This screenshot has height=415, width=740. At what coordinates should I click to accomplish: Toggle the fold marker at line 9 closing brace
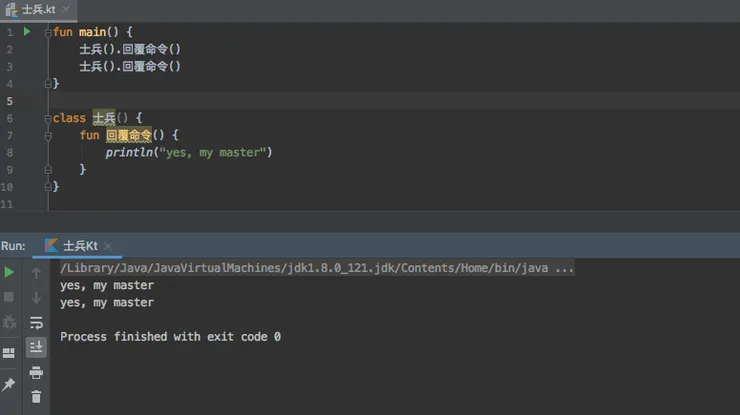(48, 169)
